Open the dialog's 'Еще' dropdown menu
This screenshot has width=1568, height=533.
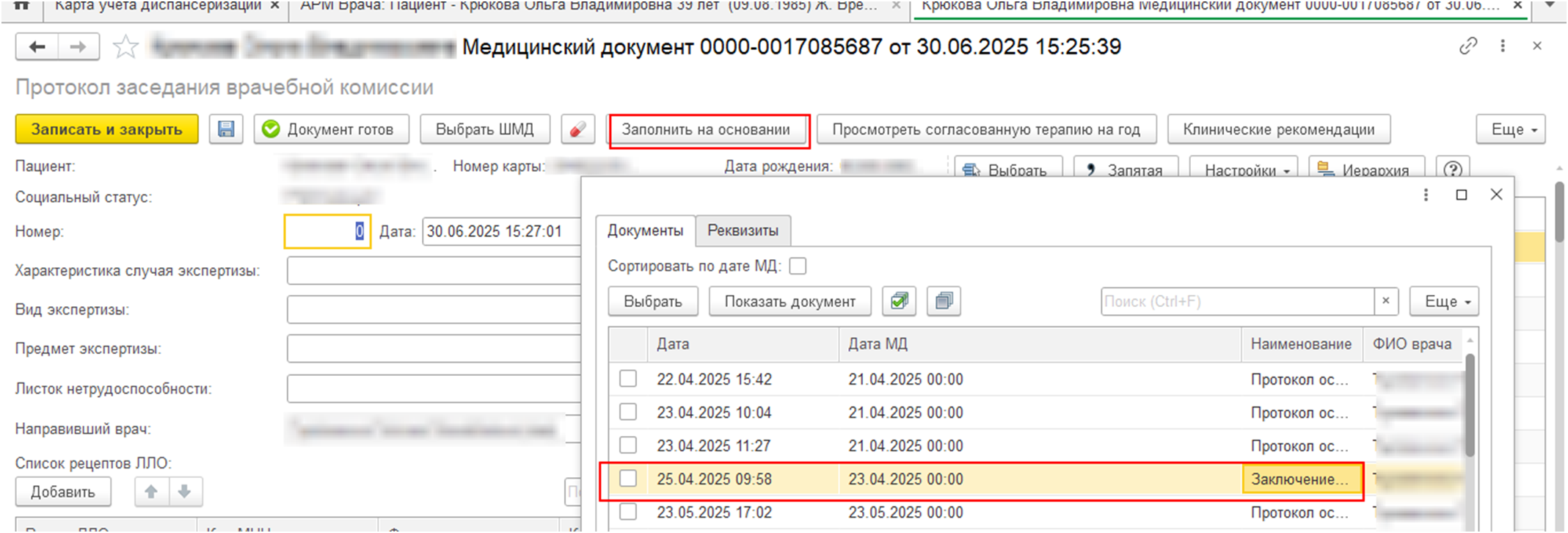[x=1443, y=301]
